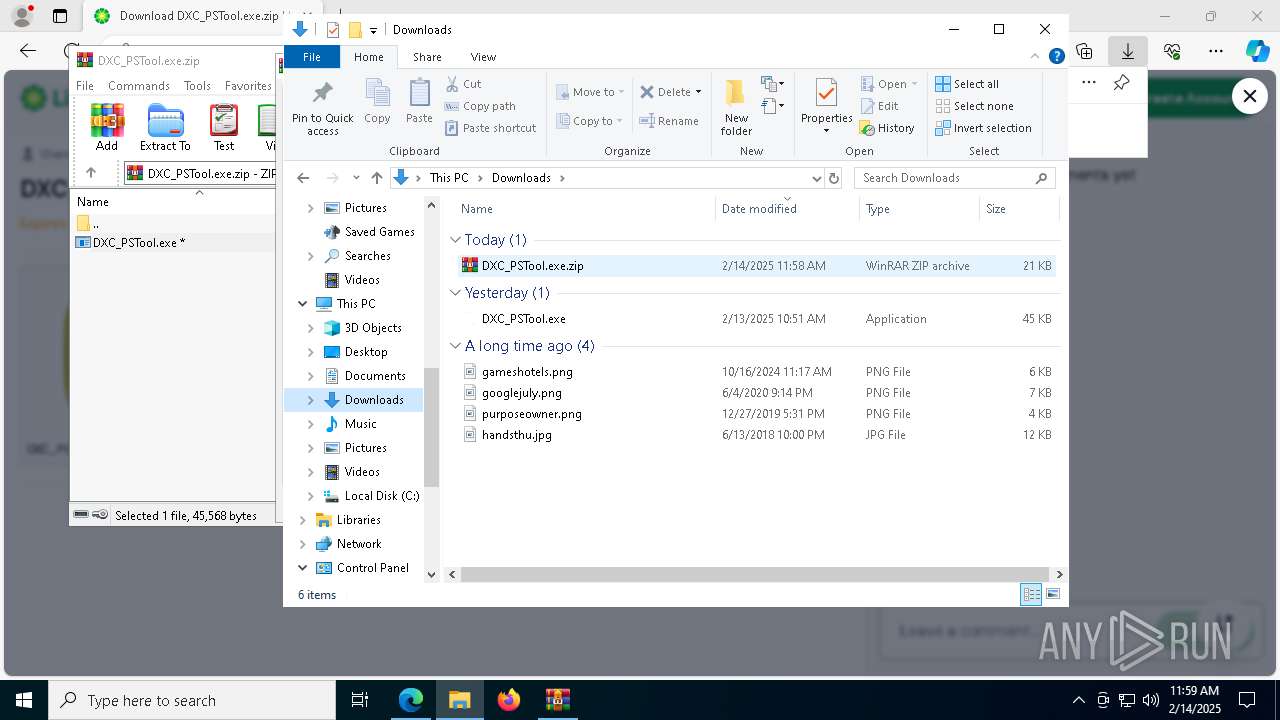This screenshot has height=720, width=1280.
Task: Switch to the View ribbon tab
Action: [x=483, y=57]
